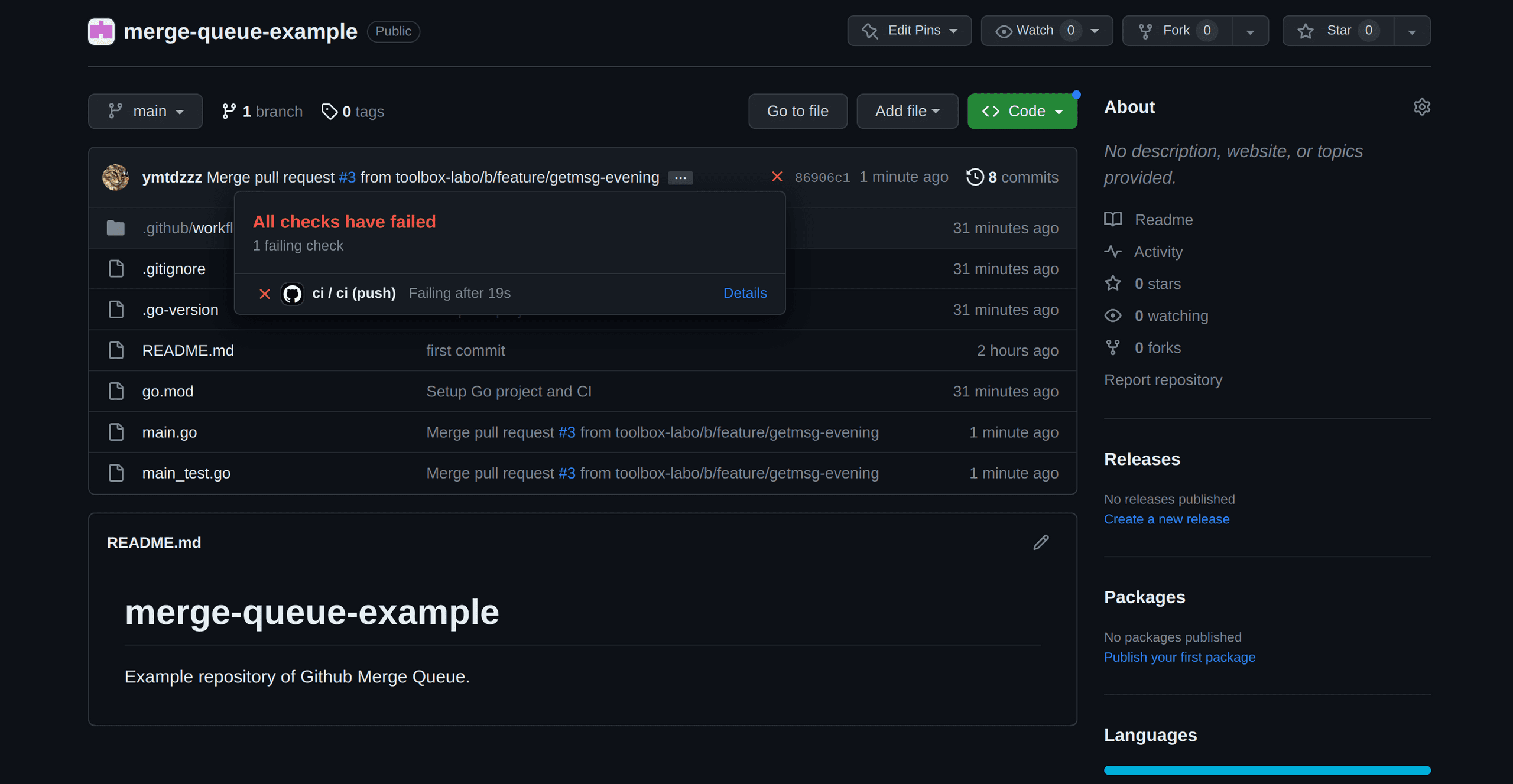Open repository settings gear in About
This screenshot has height=784, width=1513.
pos(1421,107)
